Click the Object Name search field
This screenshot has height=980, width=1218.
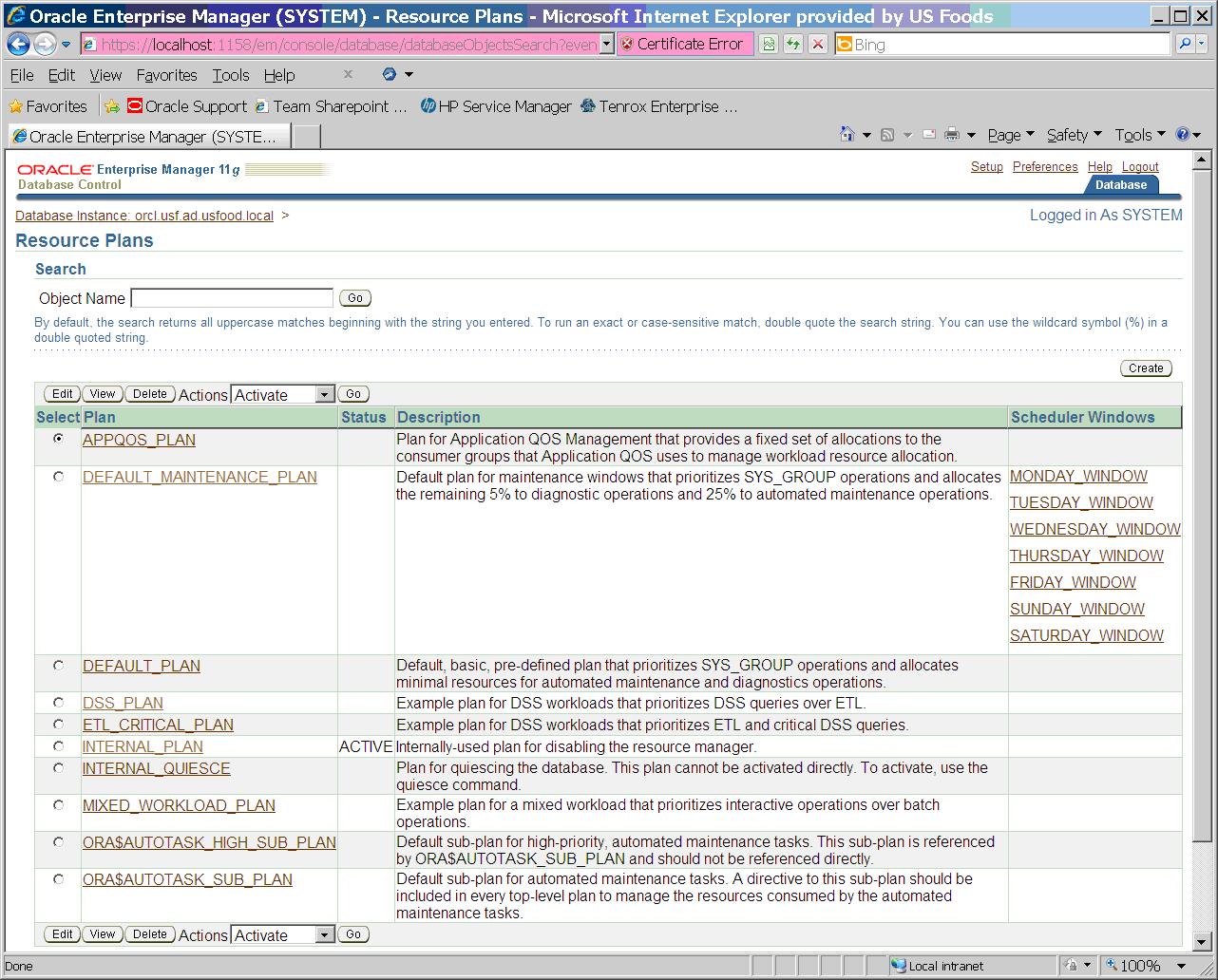pyautogui.click(x=232, y=298)
